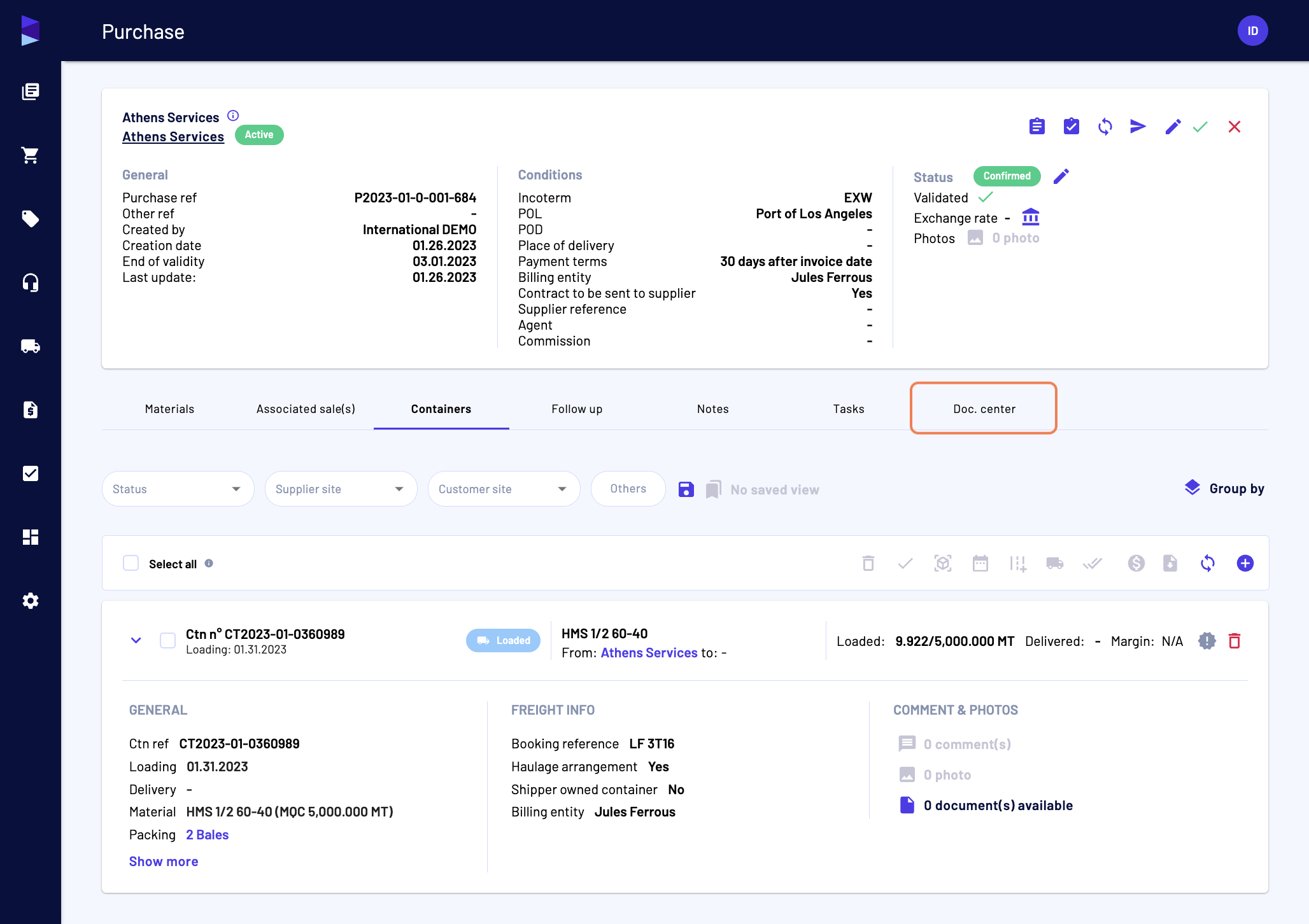Image resolution: width=1309 pixels, height=924 pixels.
Task: Switch to the Materials tab
Action: click(x=169, y=409)
